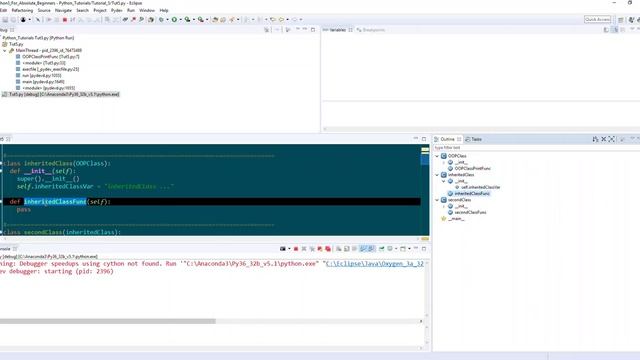
Task: Click the Open Perspective icon beside Quick Access
Action: click(x=620, y=20)
